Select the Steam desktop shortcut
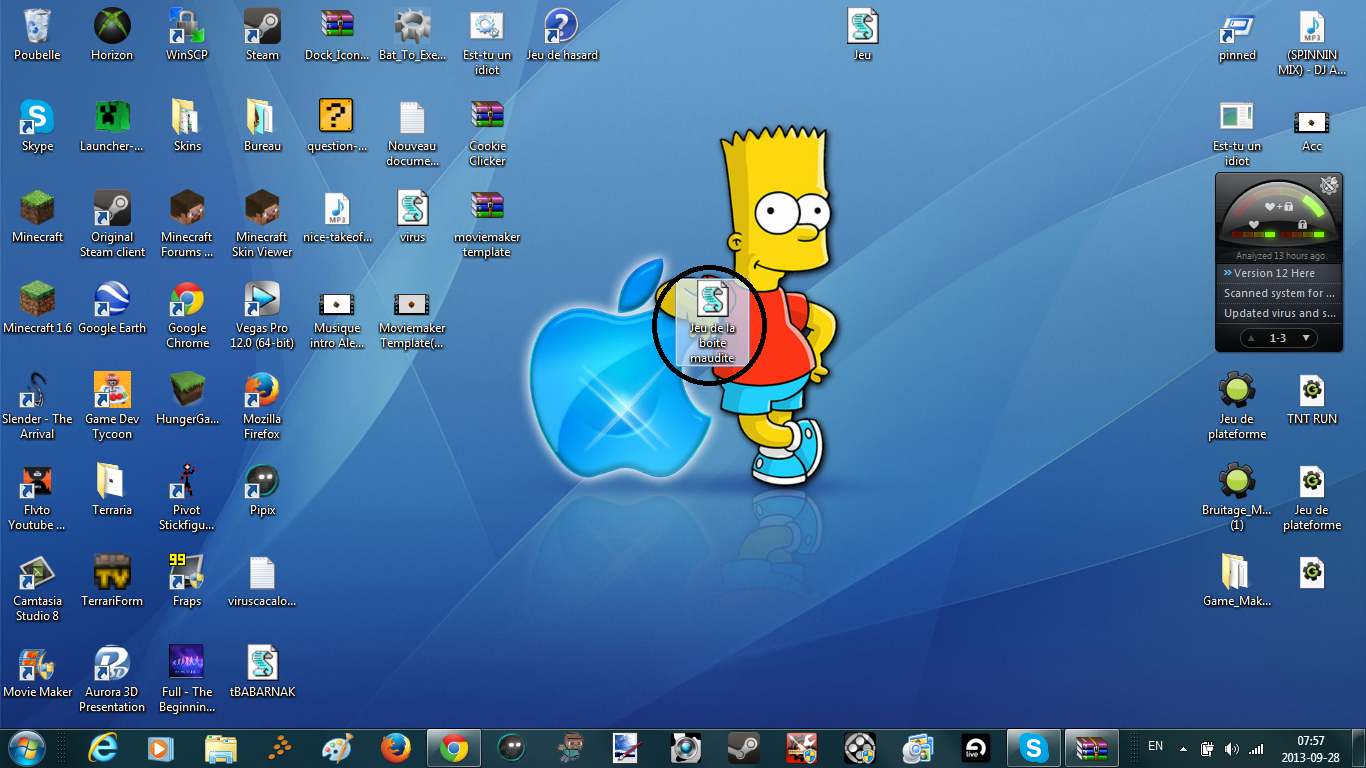Viewport: 1366px width, 768px height. coord(262,35)
